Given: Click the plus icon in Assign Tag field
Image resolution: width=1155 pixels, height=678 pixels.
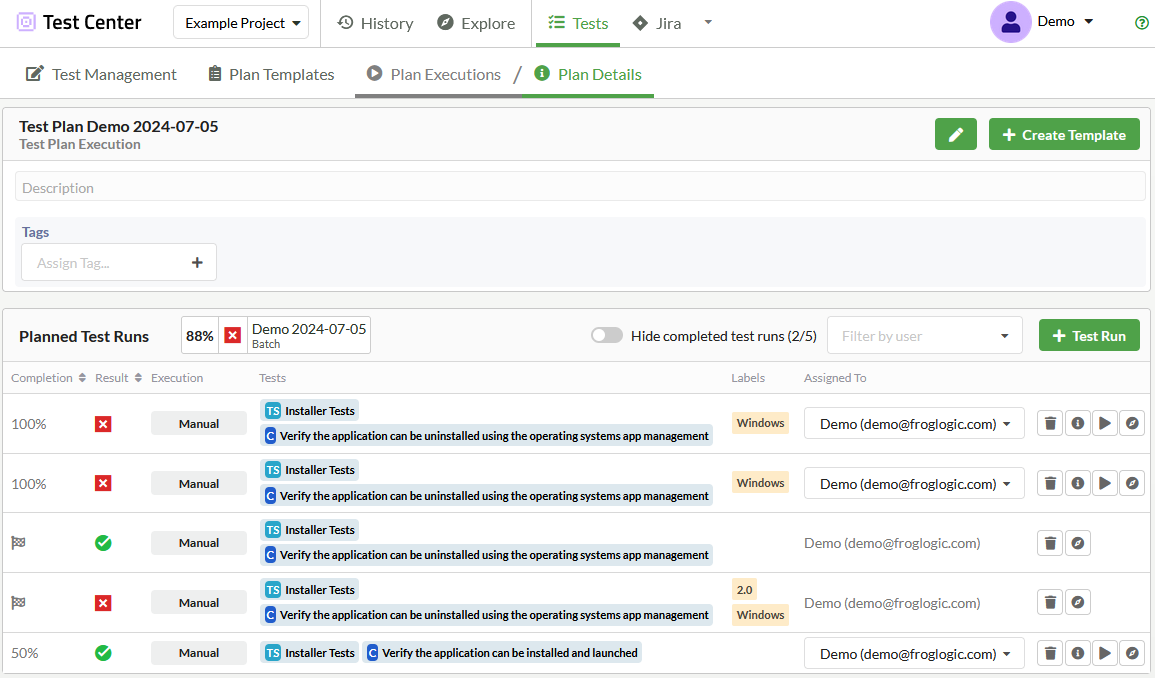Looking at the screenshot, I should click(x=197, y=263).
